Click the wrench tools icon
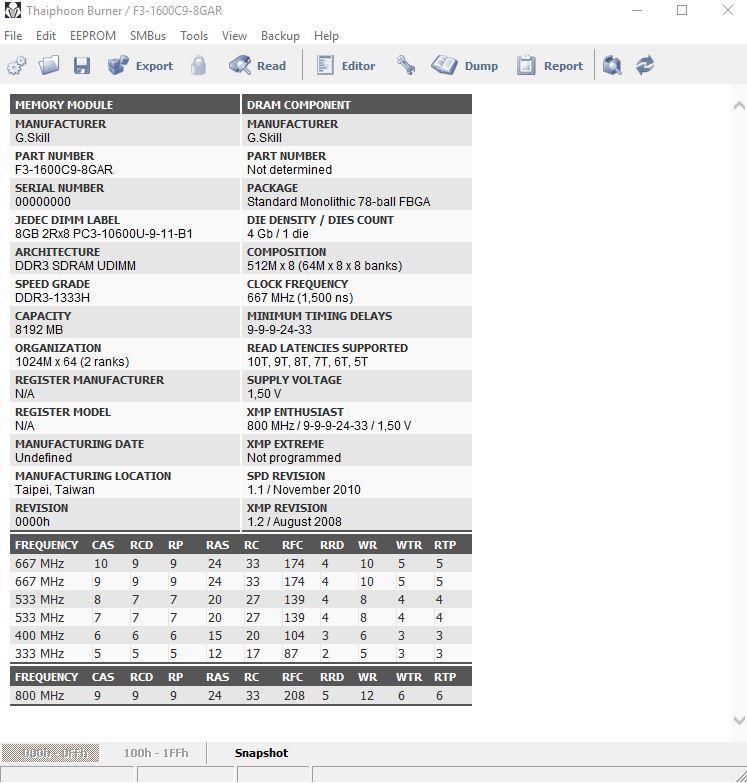747x783 pixels. 405,65
